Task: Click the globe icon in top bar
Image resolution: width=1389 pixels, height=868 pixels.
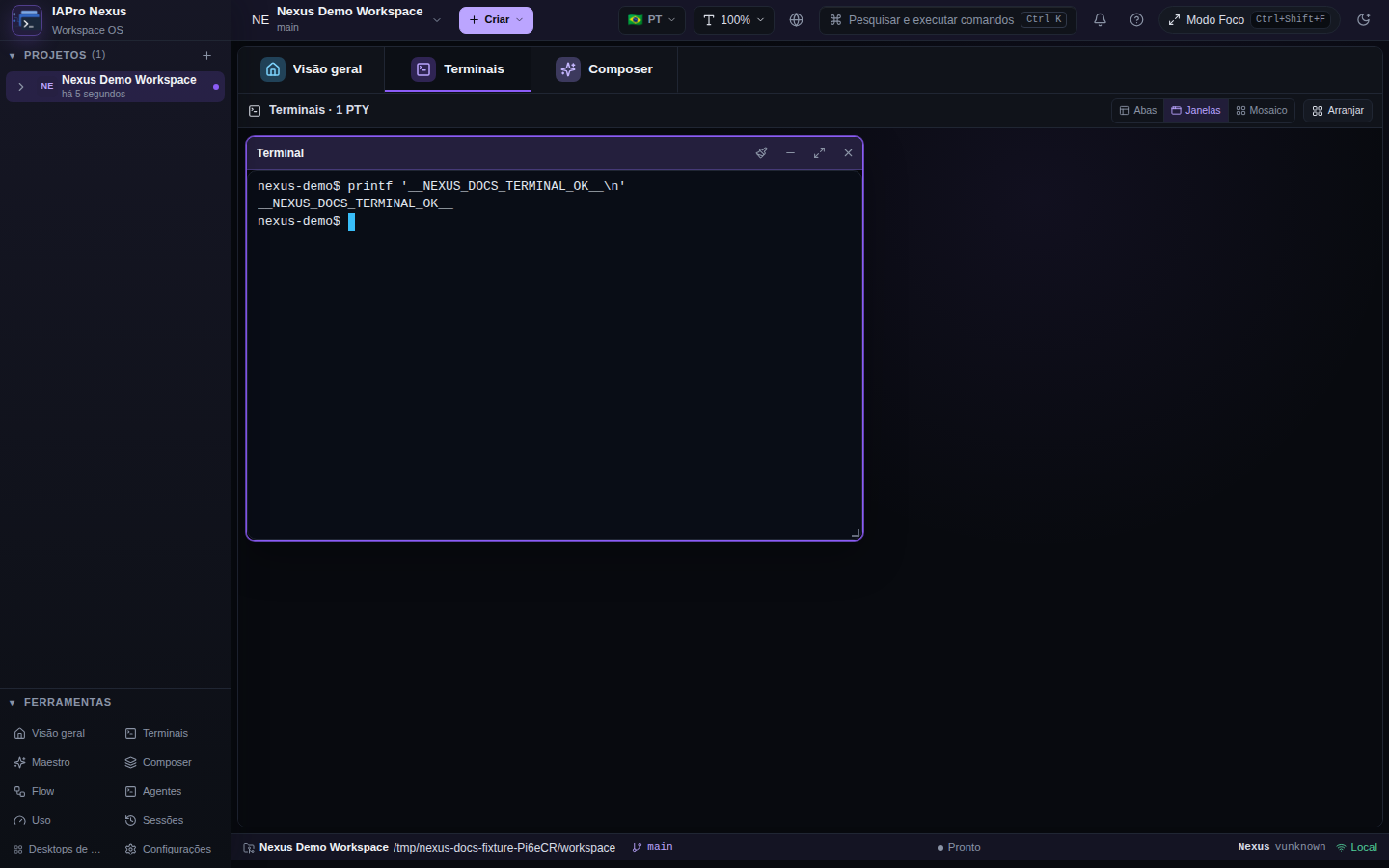Action: point(796,19)
